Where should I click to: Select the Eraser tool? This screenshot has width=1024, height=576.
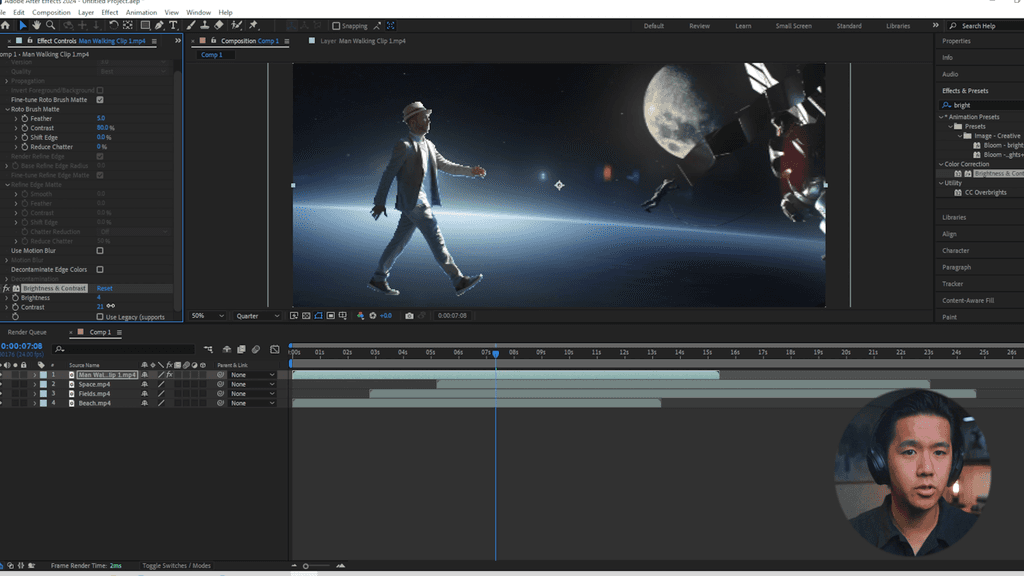219,25
